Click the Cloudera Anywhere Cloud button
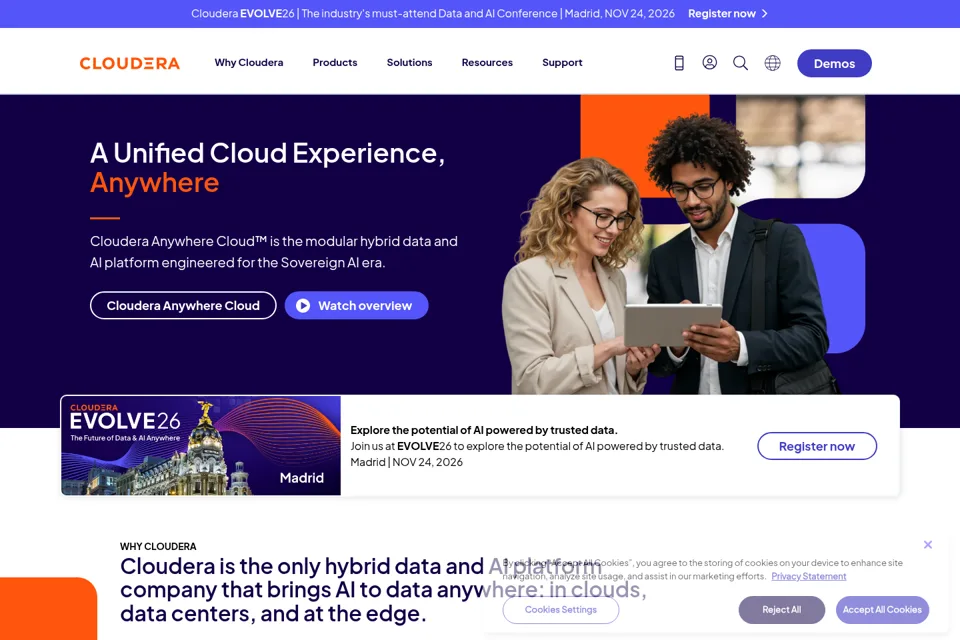Viewport: 960px width, 640px height. (183, 306)
